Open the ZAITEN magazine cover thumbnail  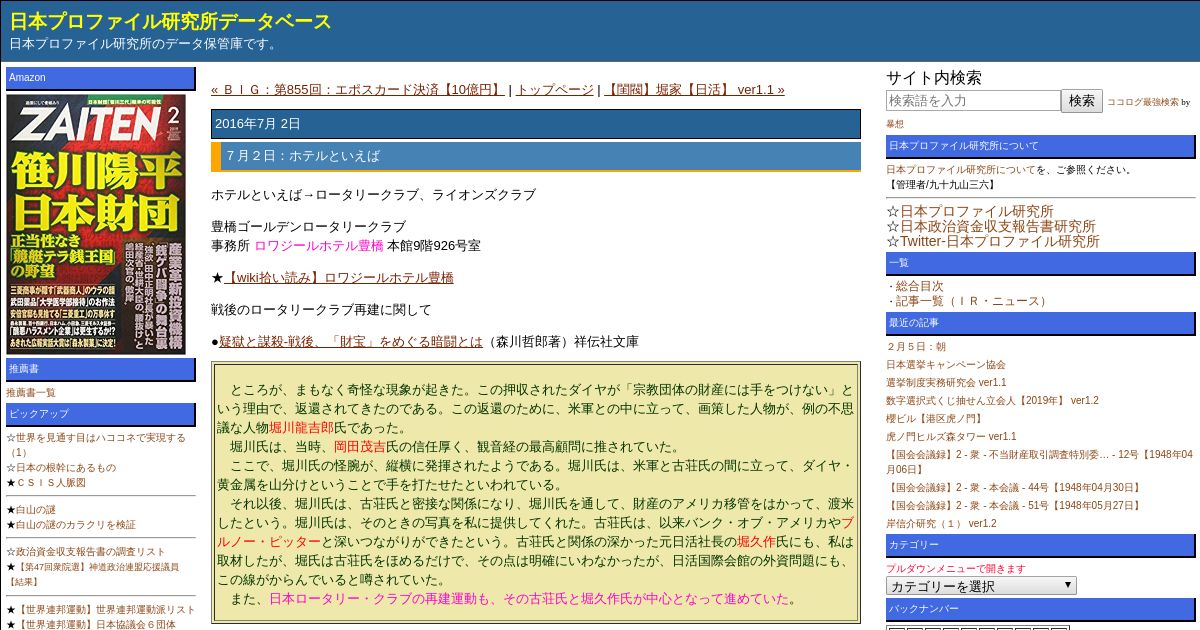[96, 224]
